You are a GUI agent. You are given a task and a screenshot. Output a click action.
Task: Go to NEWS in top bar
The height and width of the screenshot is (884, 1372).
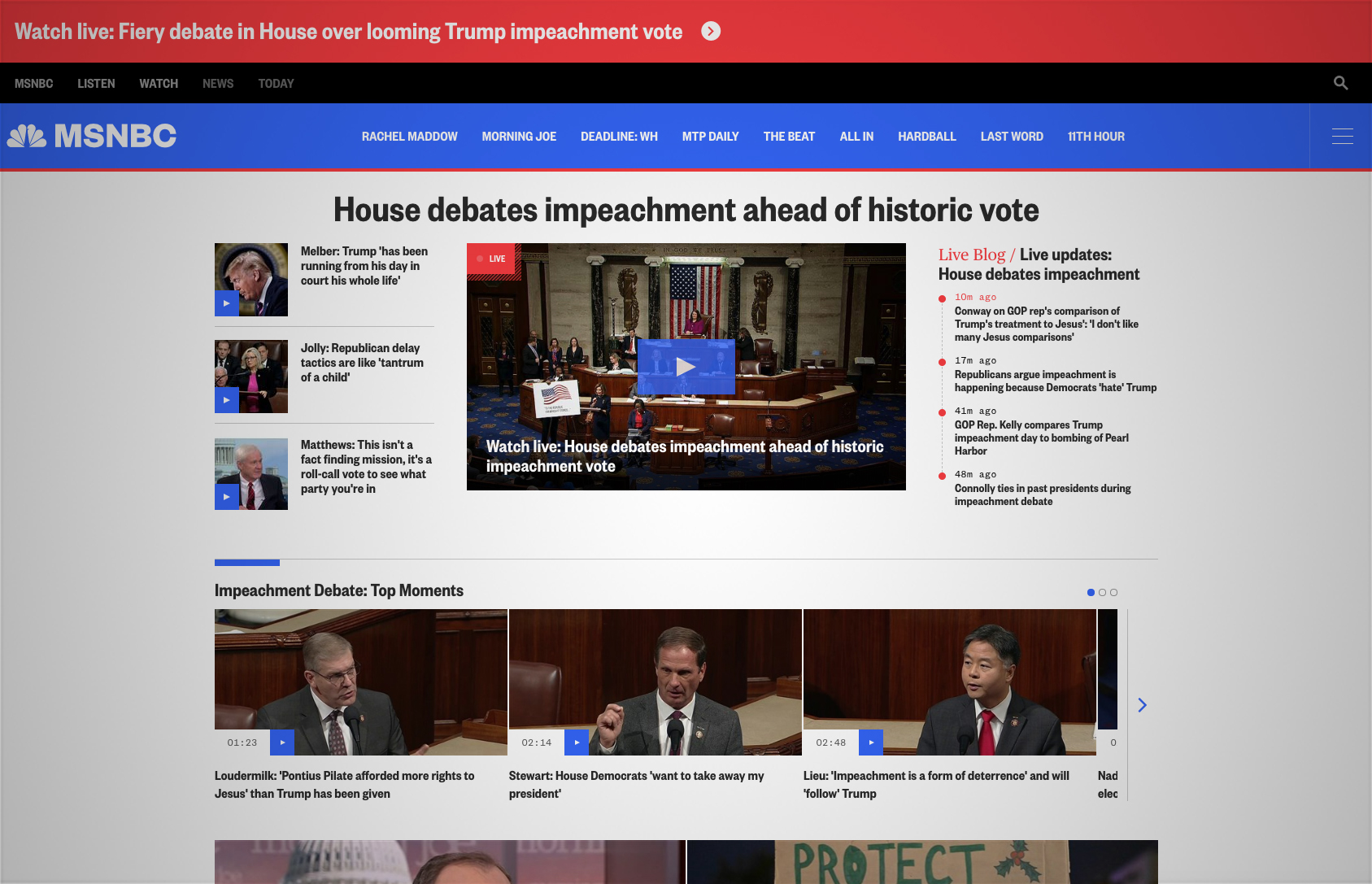click(x=218, y=84)
